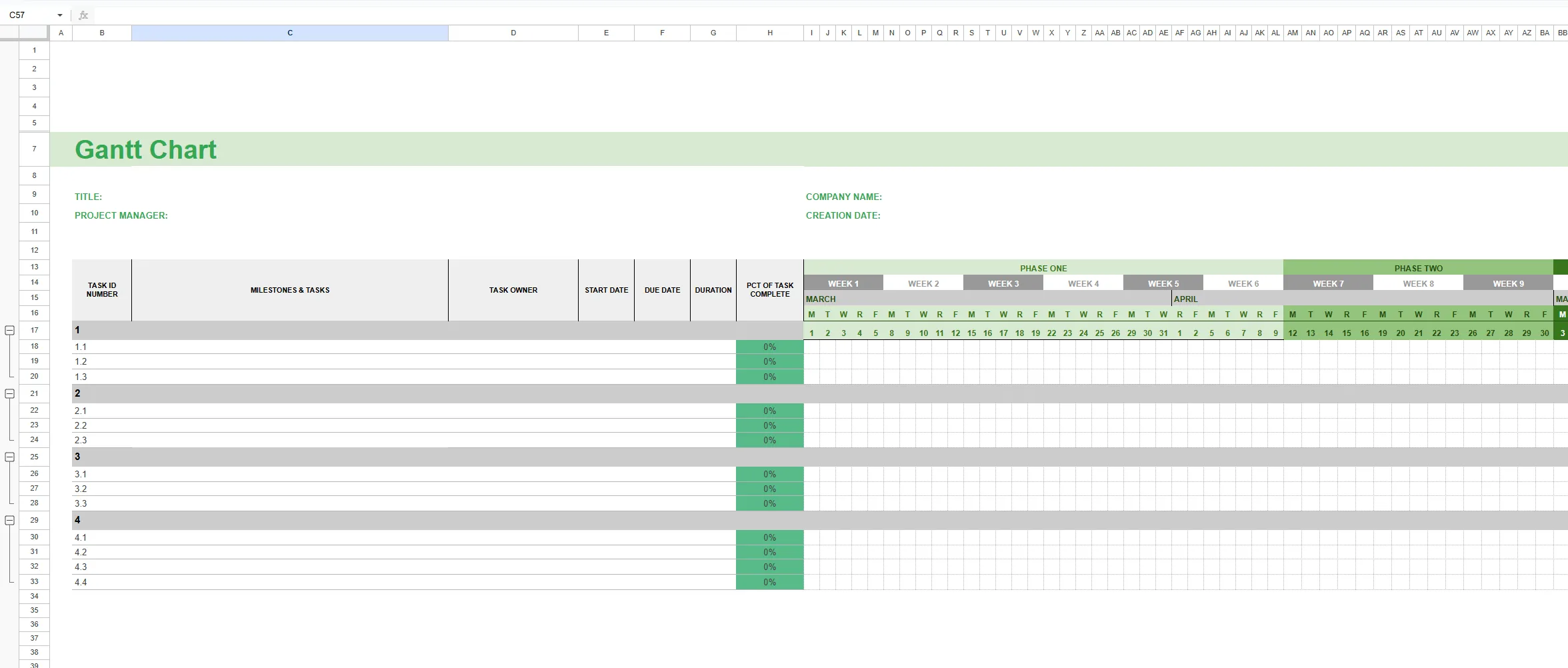Click the WEEK 5 header cell
The height and width of the screenshot is (668, 1568).
point(1163,283)
